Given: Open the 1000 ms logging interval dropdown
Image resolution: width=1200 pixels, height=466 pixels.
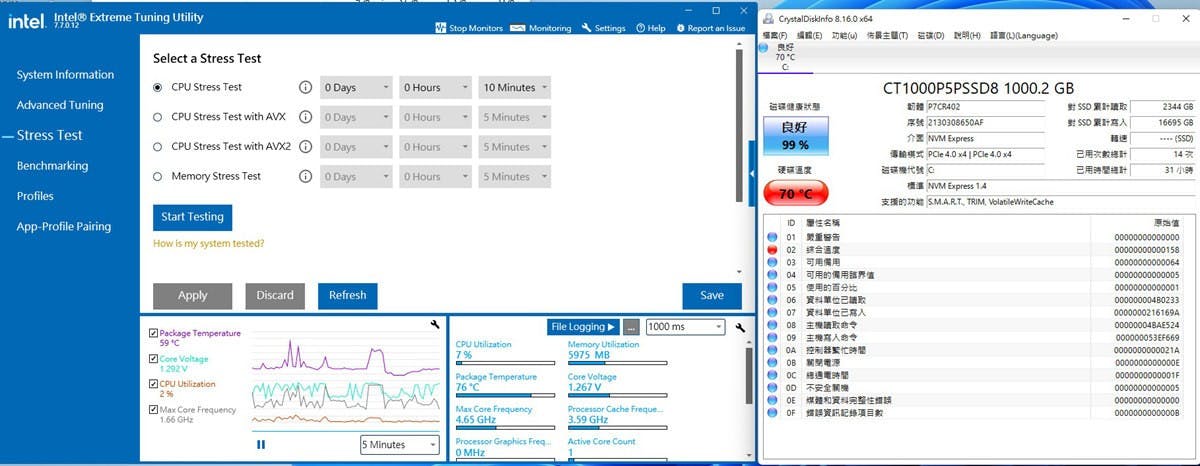Looking at the screenshot, I should click(x=685, y=327).
